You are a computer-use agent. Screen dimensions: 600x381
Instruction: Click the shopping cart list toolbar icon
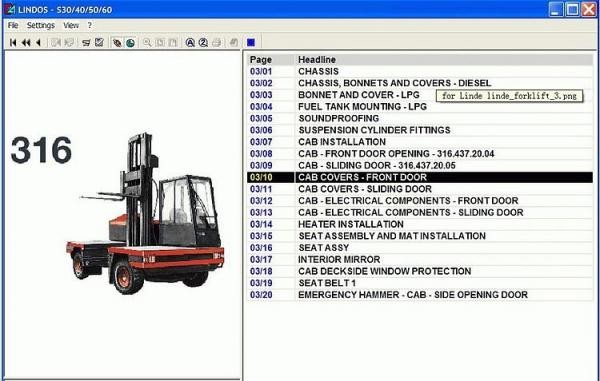86,42
